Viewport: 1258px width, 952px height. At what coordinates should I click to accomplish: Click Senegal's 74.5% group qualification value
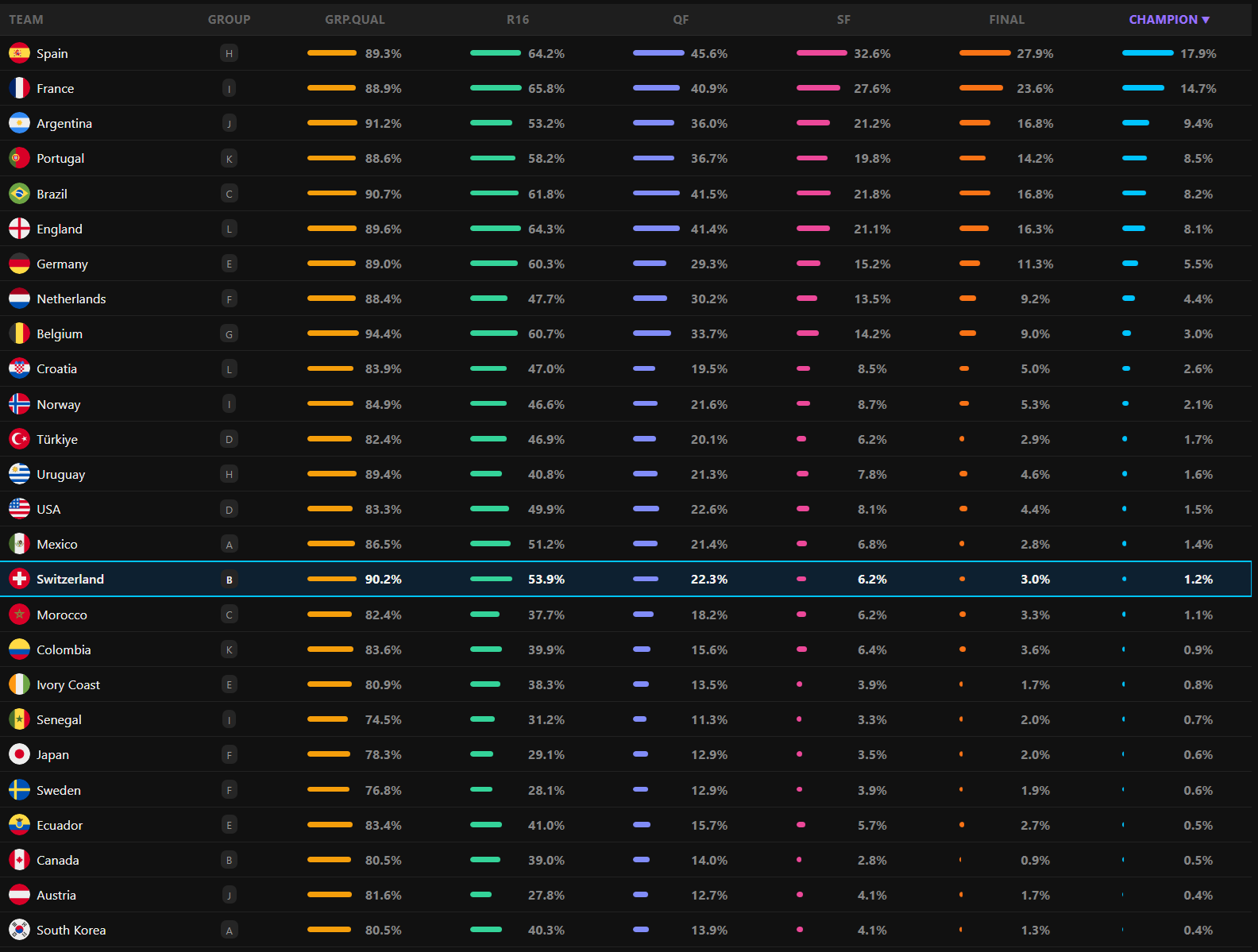click(383, 719)
